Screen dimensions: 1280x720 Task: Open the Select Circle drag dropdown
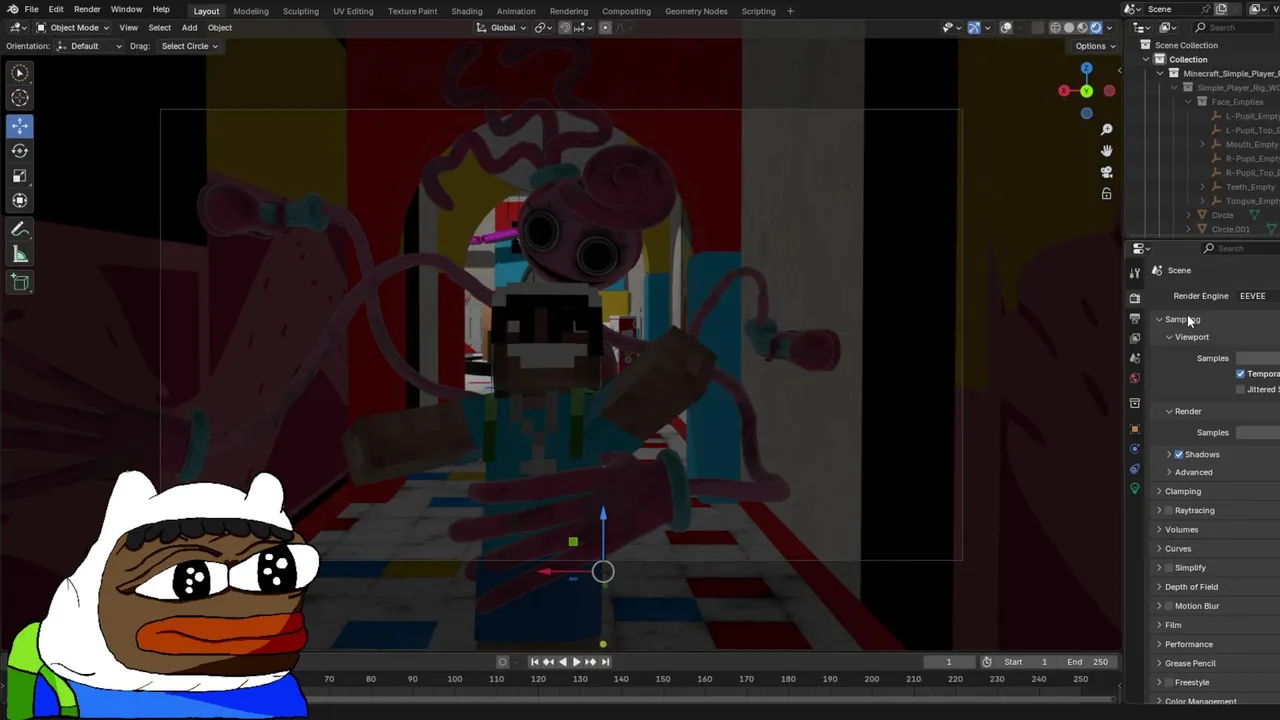pyautogui.click(x=188, y=46)
